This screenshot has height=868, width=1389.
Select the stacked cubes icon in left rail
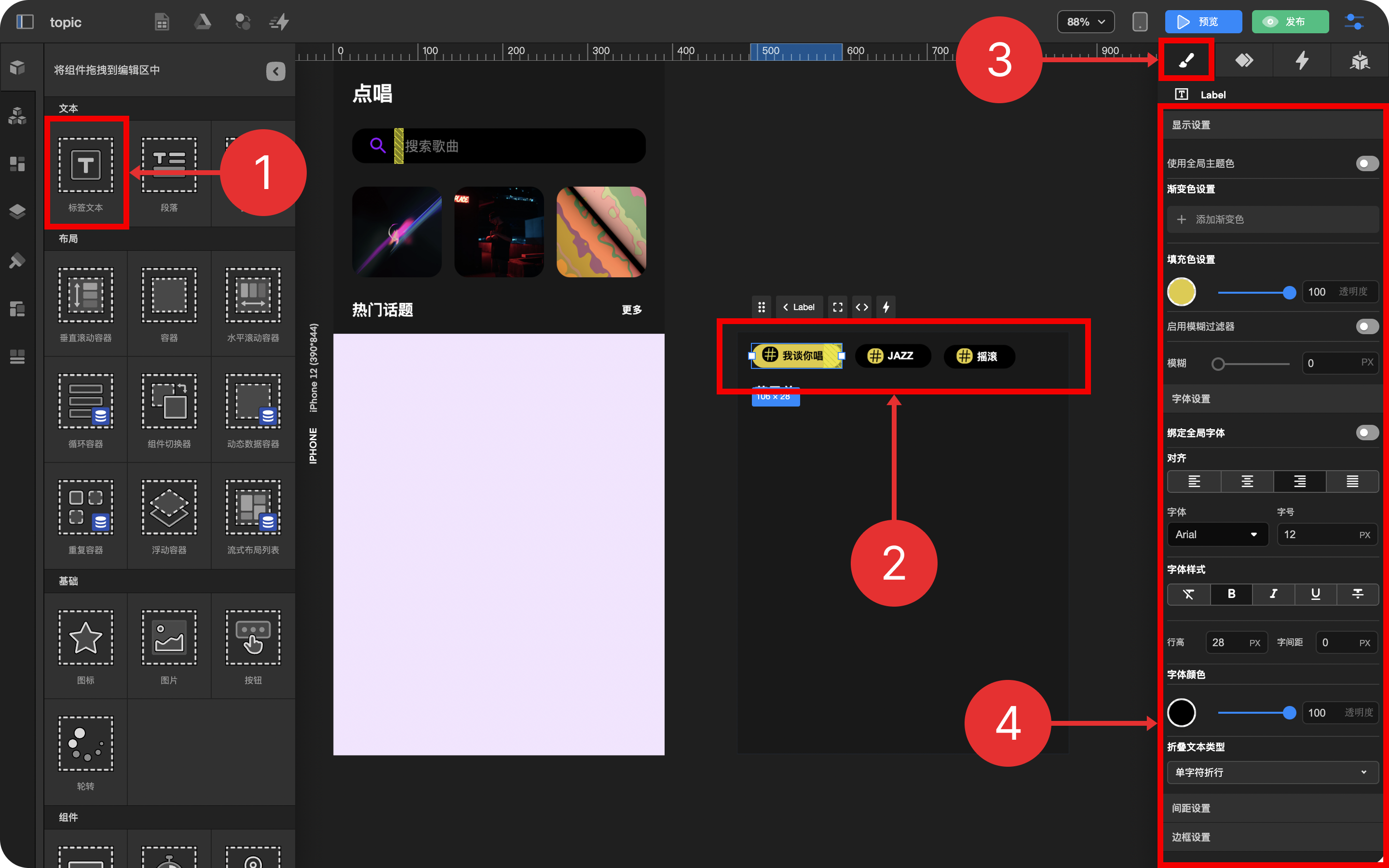(17, 116)
